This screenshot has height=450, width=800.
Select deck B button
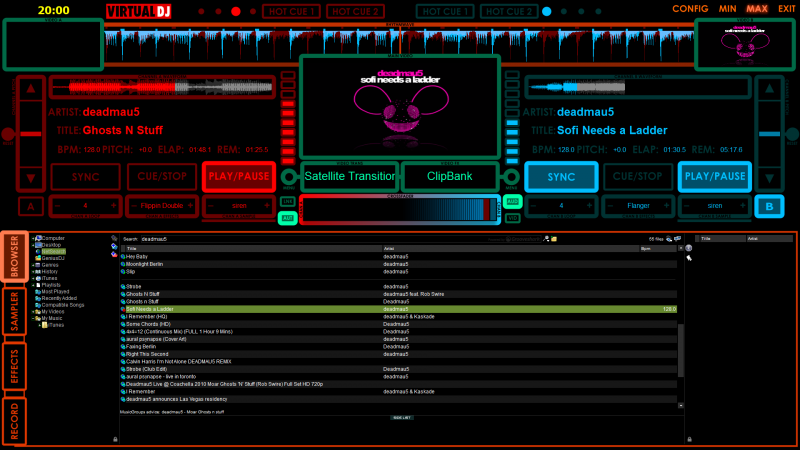coord(769,207)
